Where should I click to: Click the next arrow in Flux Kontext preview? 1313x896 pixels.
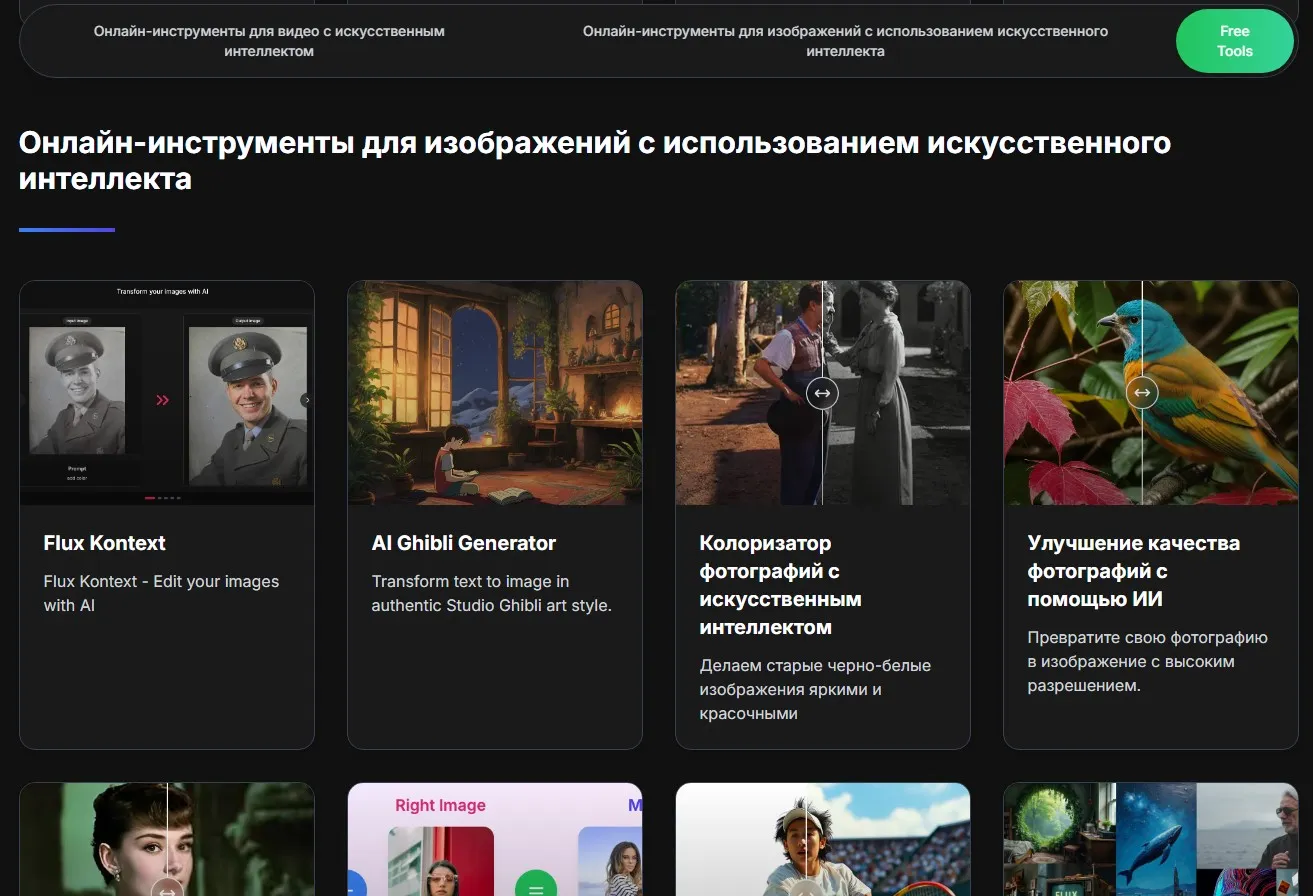306,400
